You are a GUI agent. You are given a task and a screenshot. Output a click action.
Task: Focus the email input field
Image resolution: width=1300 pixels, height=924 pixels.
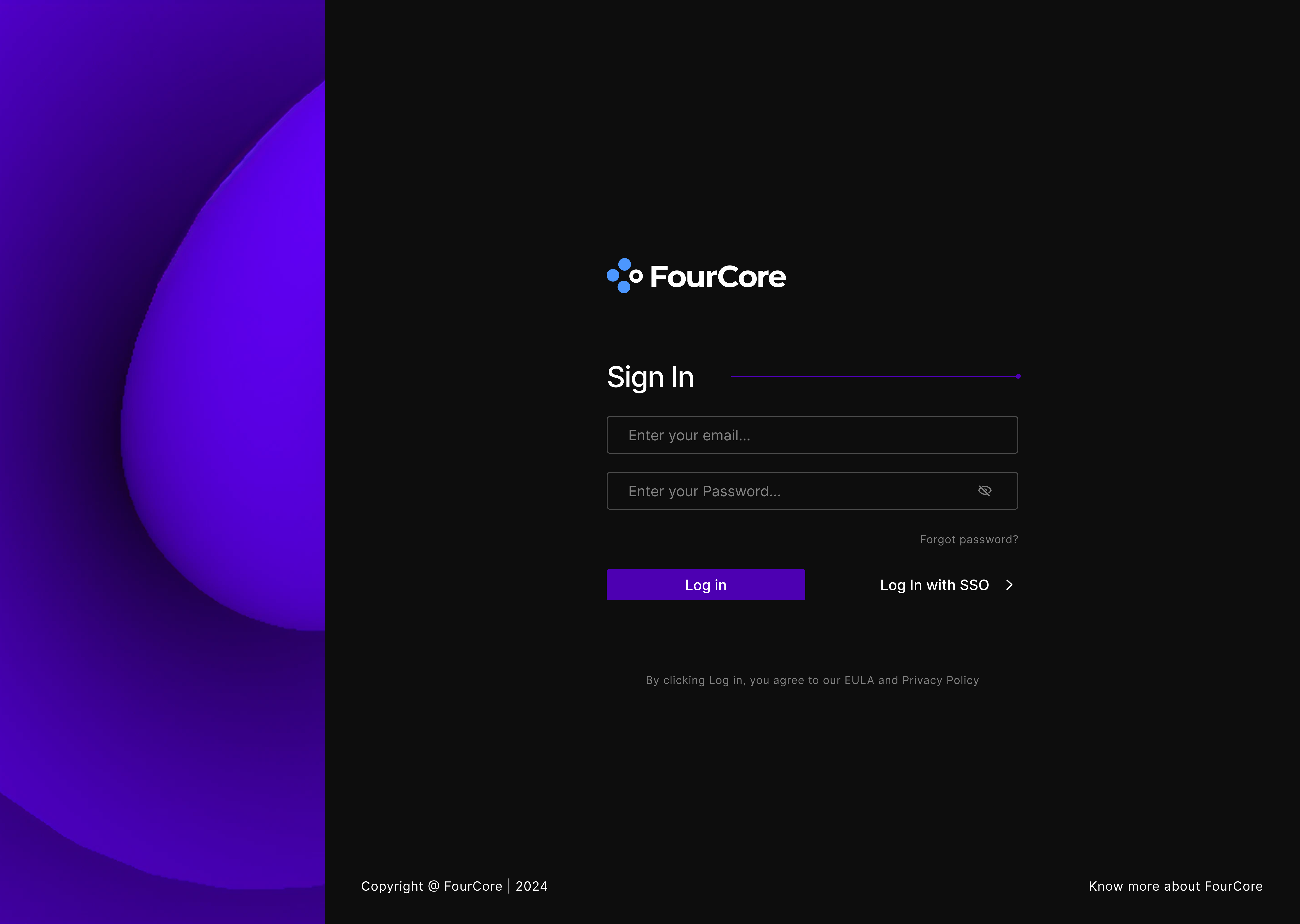coord(812,435)
